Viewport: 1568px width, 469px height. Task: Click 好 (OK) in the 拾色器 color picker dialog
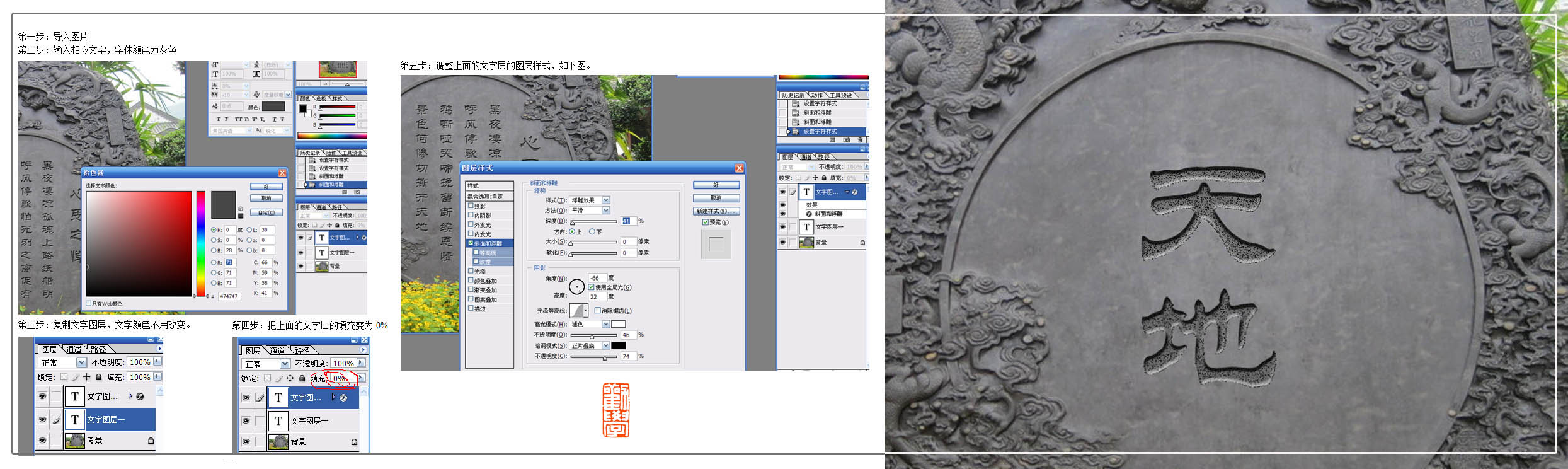[x=266, y=187]
